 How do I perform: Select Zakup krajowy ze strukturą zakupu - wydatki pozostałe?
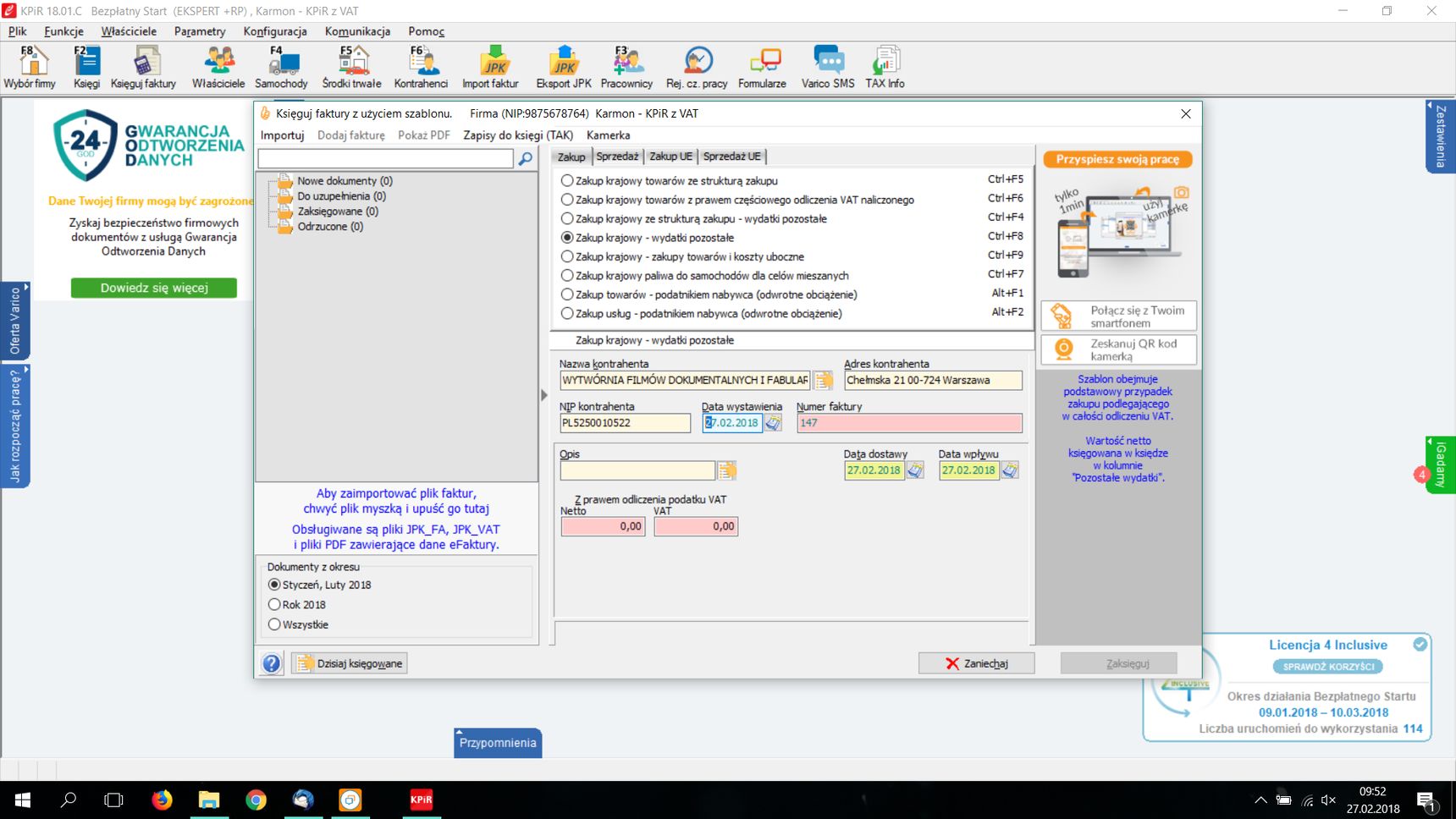693,219
